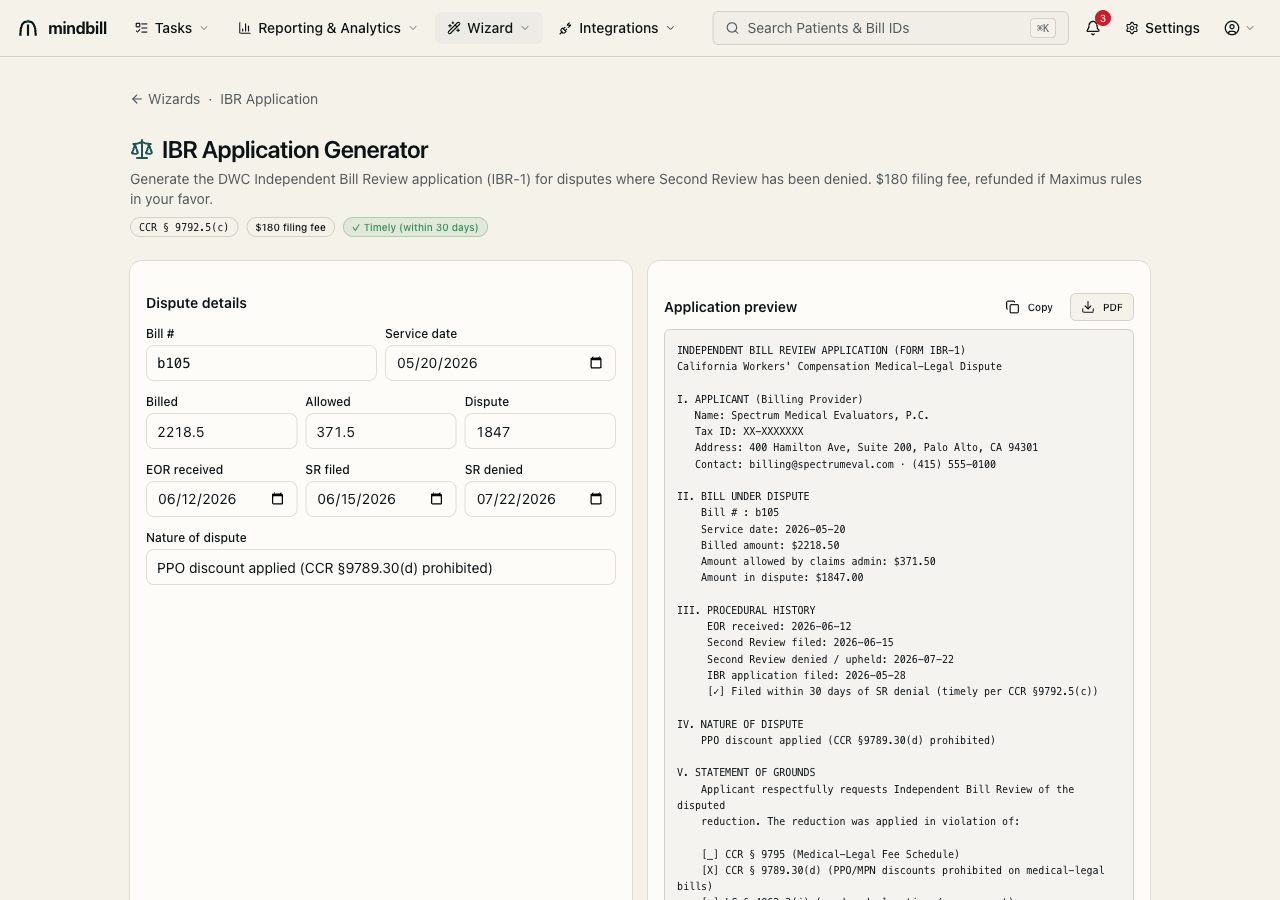Click the Timely (within 30 days) badge
Screen dimensions: 1280x900
415,227
